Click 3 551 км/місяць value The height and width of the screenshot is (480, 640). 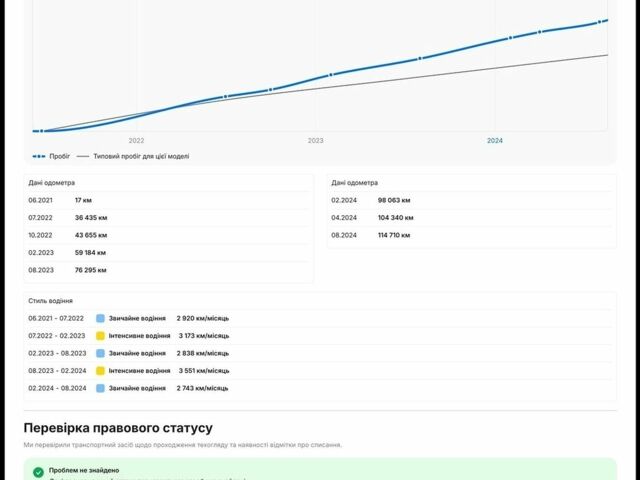click(x=204, y=371)
